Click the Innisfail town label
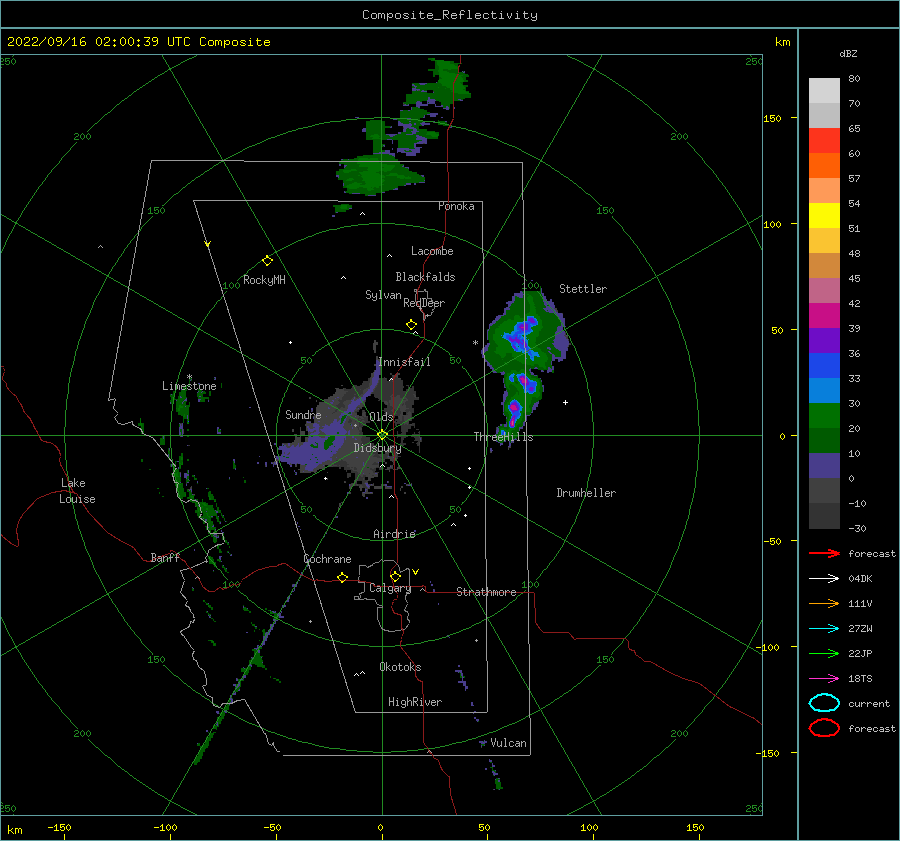 [404, 362]
